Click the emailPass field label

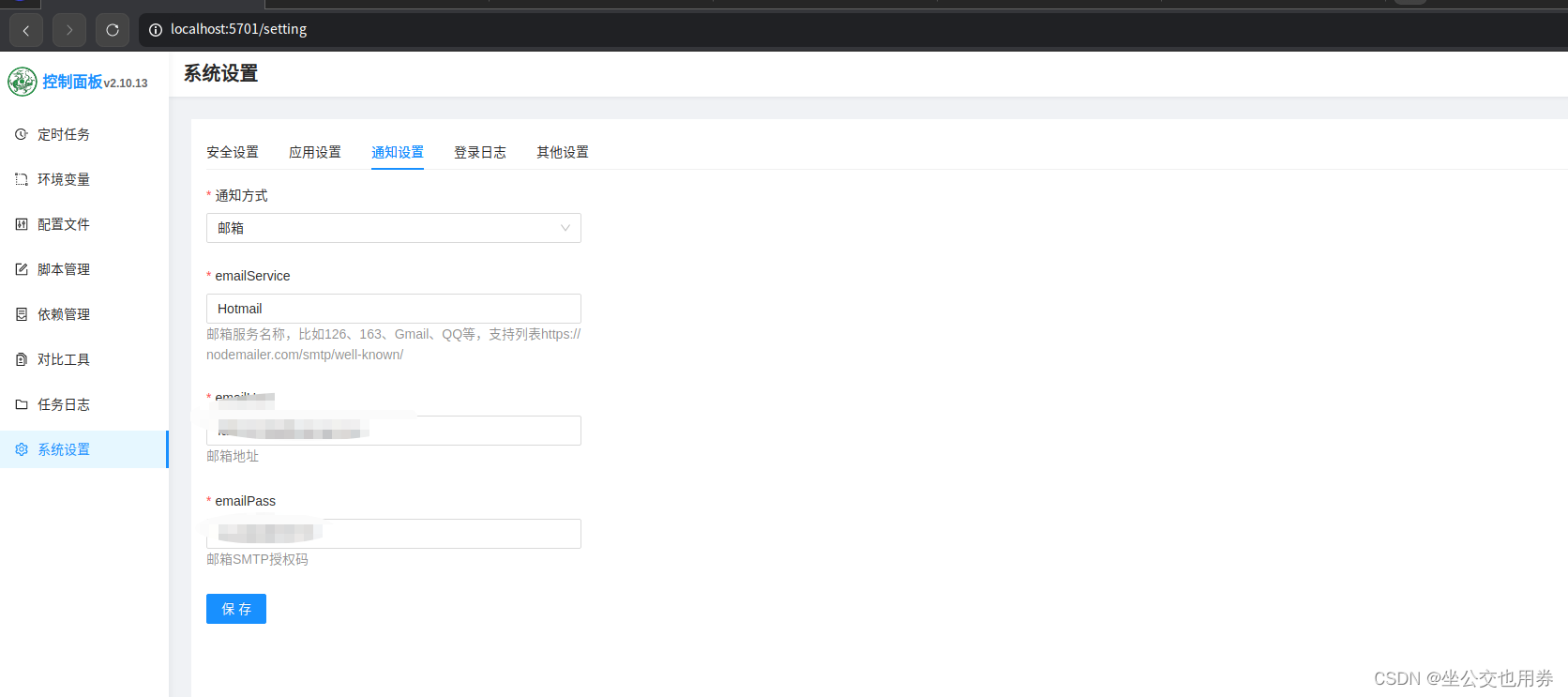245,501
